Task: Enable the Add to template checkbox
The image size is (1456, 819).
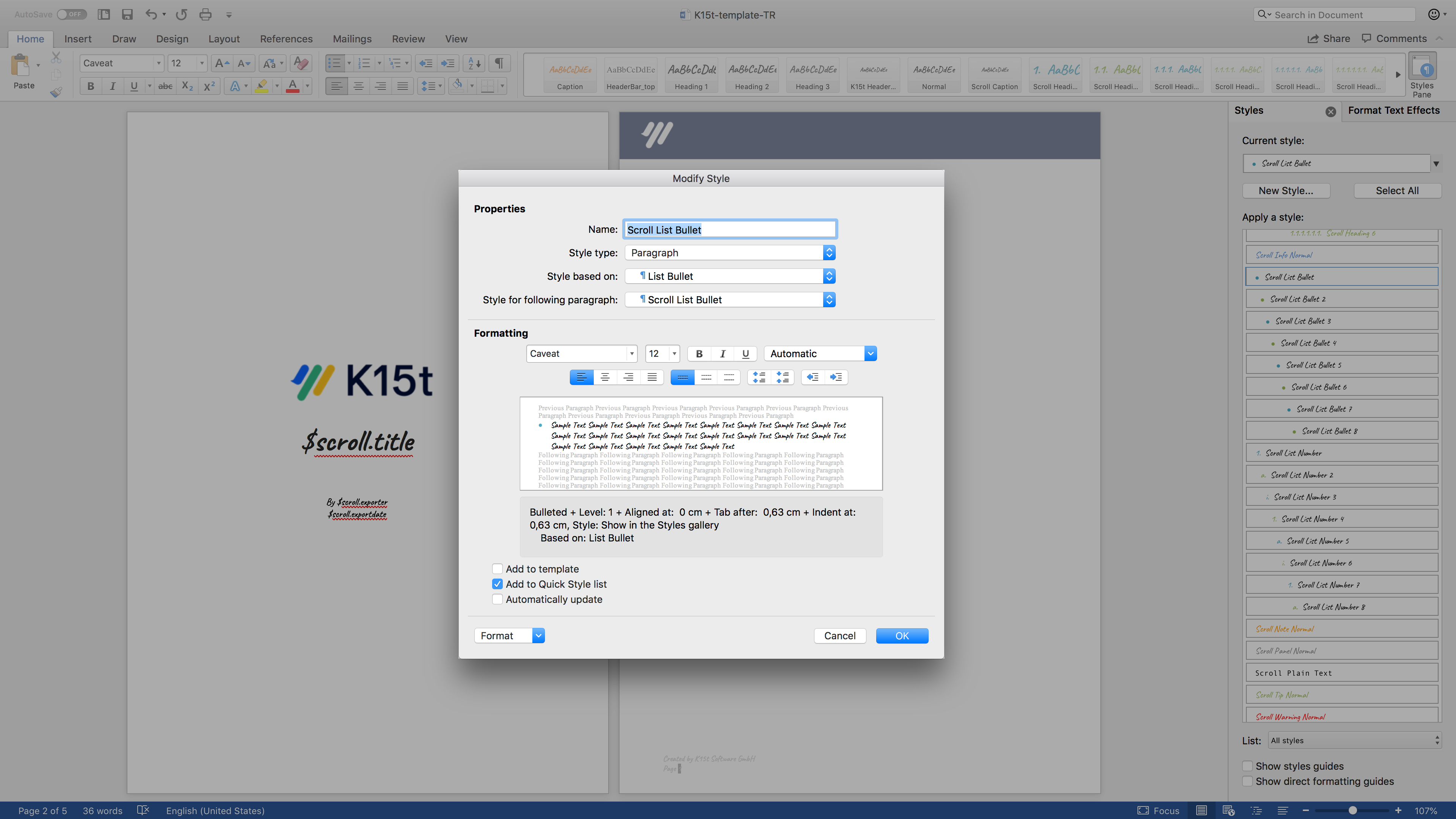Action: (497, 569)
